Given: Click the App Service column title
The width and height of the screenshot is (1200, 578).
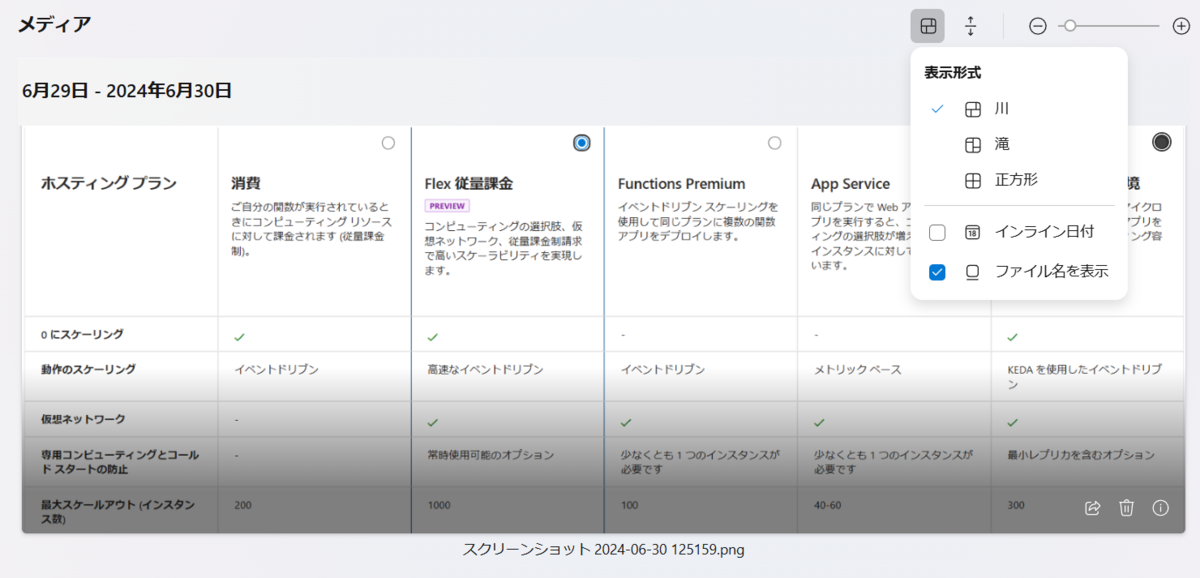Looking at the screenshot, I should [850, 183].
